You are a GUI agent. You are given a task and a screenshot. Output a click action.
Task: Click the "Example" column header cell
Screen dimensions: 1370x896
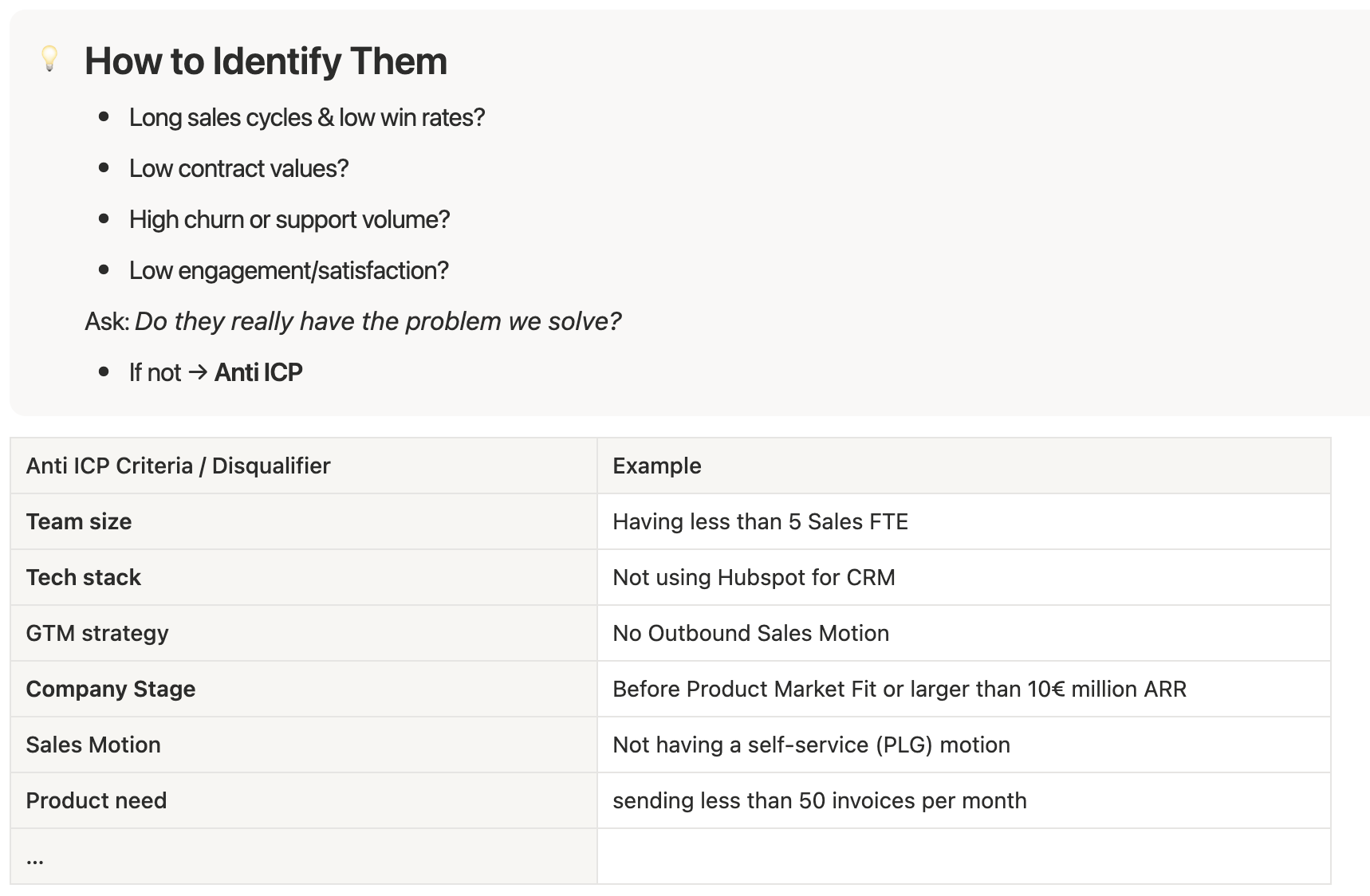pos(657,466)
